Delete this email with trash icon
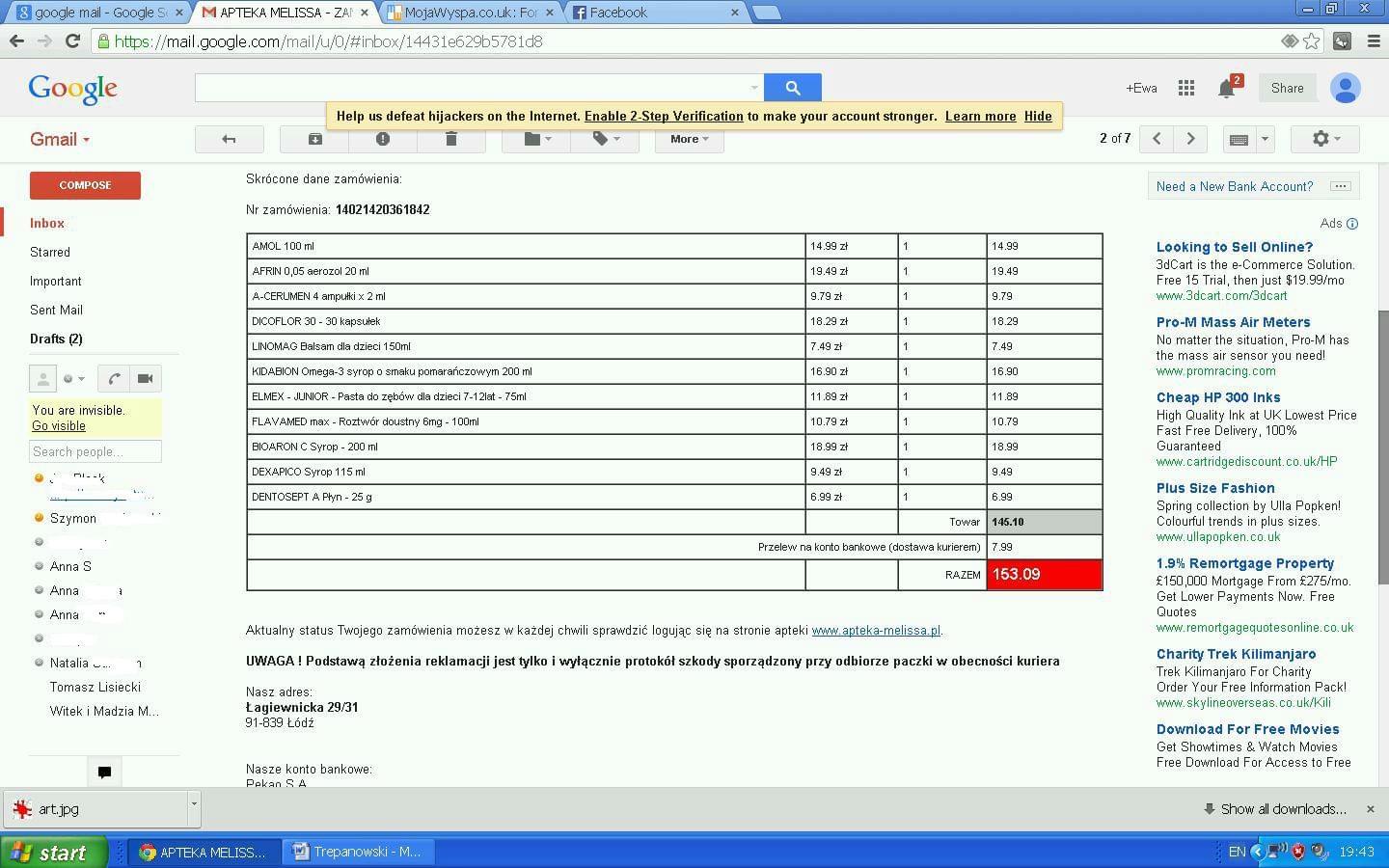This screenshot has height=868, width=1389. click(450, 139)
